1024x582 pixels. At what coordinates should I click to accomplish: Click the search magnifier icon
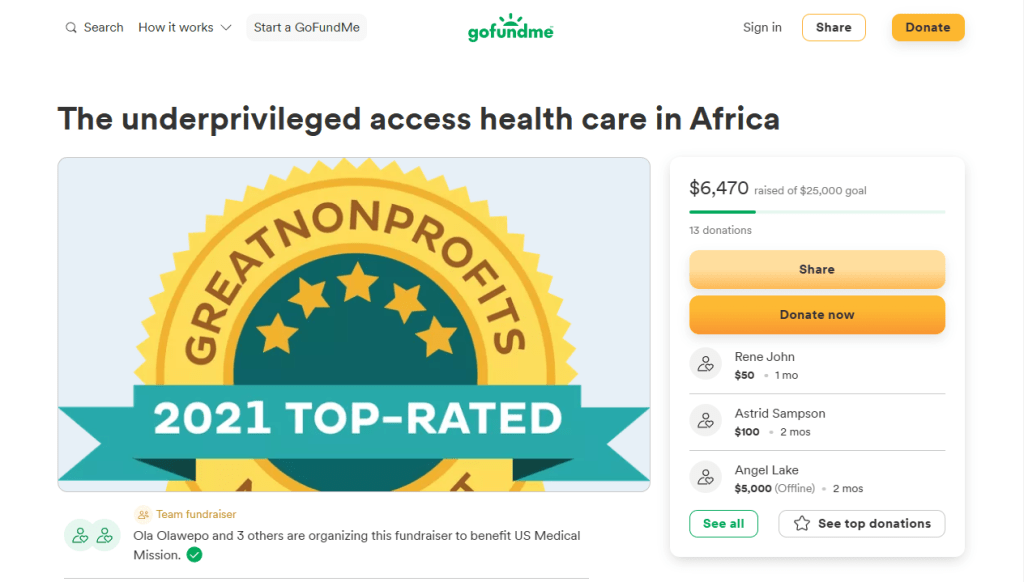[x=71, y=28]
